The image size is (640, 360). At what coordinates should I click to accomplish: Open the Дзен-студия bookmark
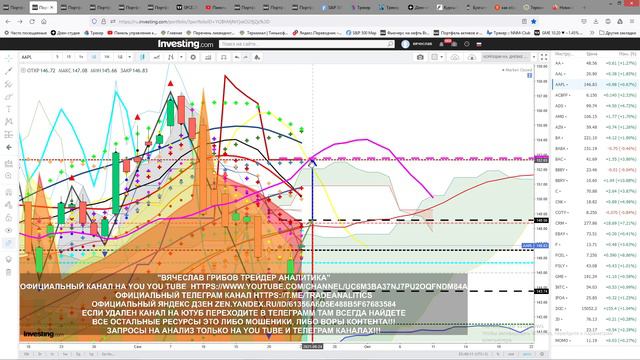click(x=65, y=33)
